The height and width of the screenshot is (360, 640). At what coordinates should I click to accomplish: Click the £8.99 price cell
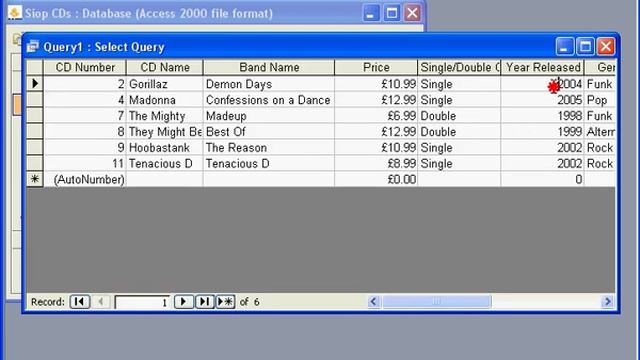(376, 164)
